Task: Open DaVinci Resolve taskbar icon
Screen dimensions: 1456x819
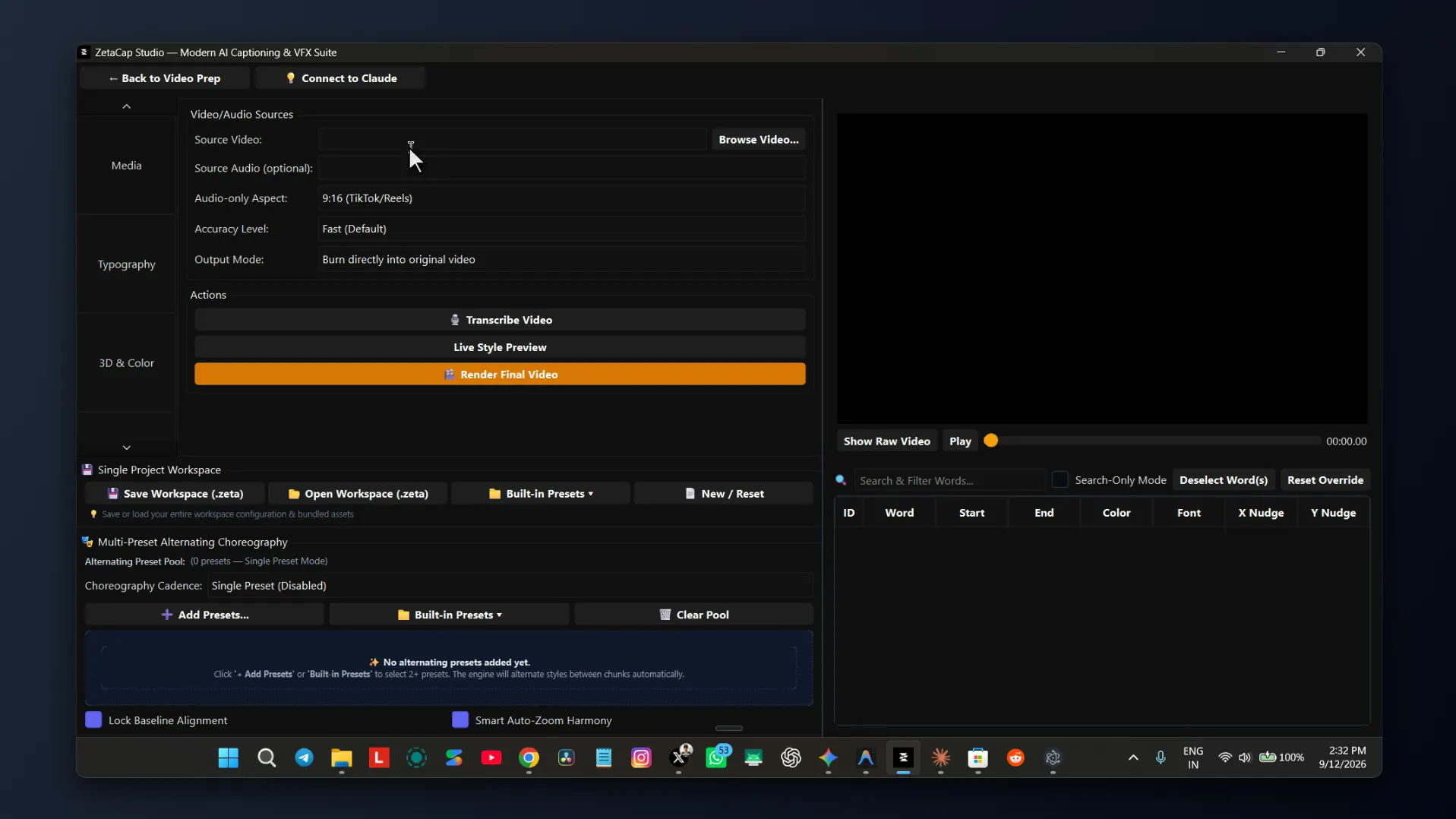Action: (x=566, y=757)
